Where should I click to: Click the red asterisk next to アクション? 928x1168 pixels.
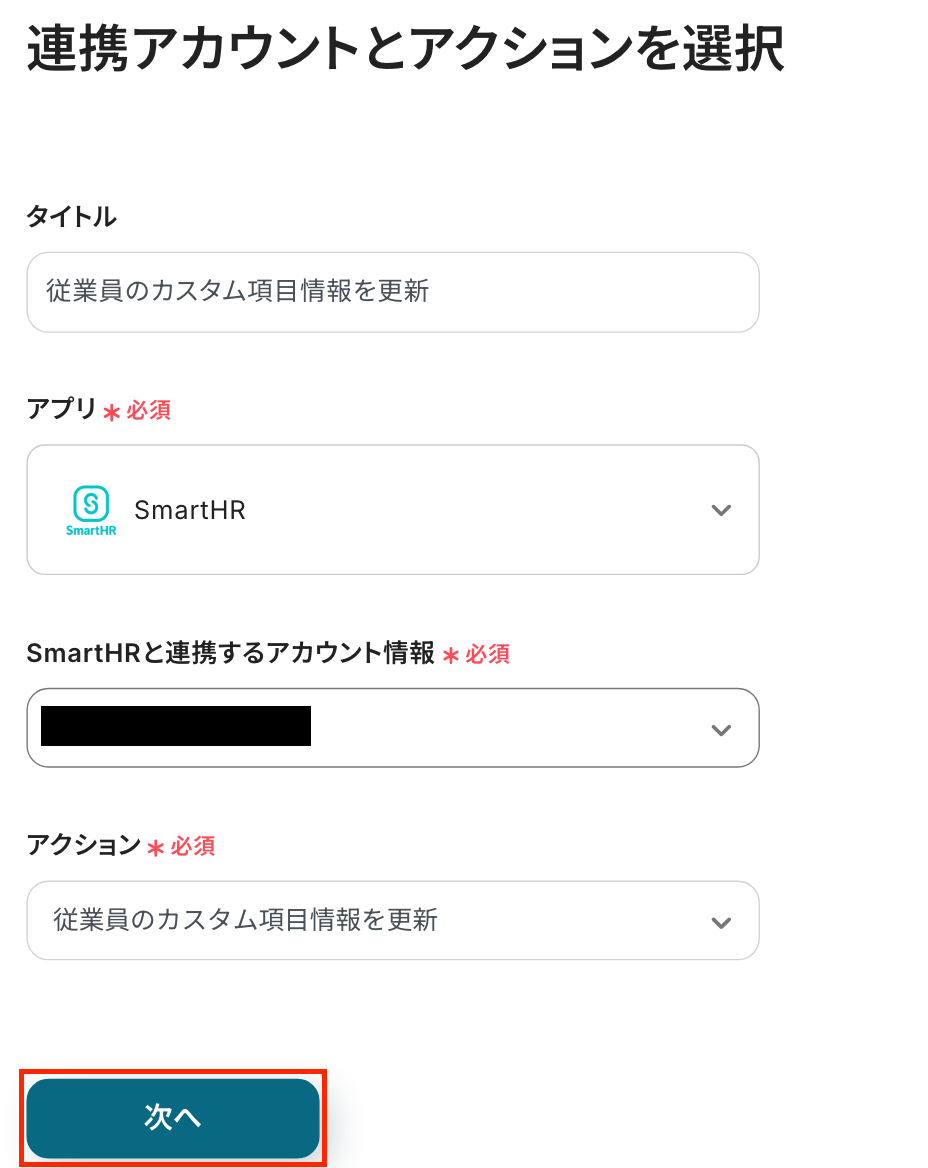[155, 848]
